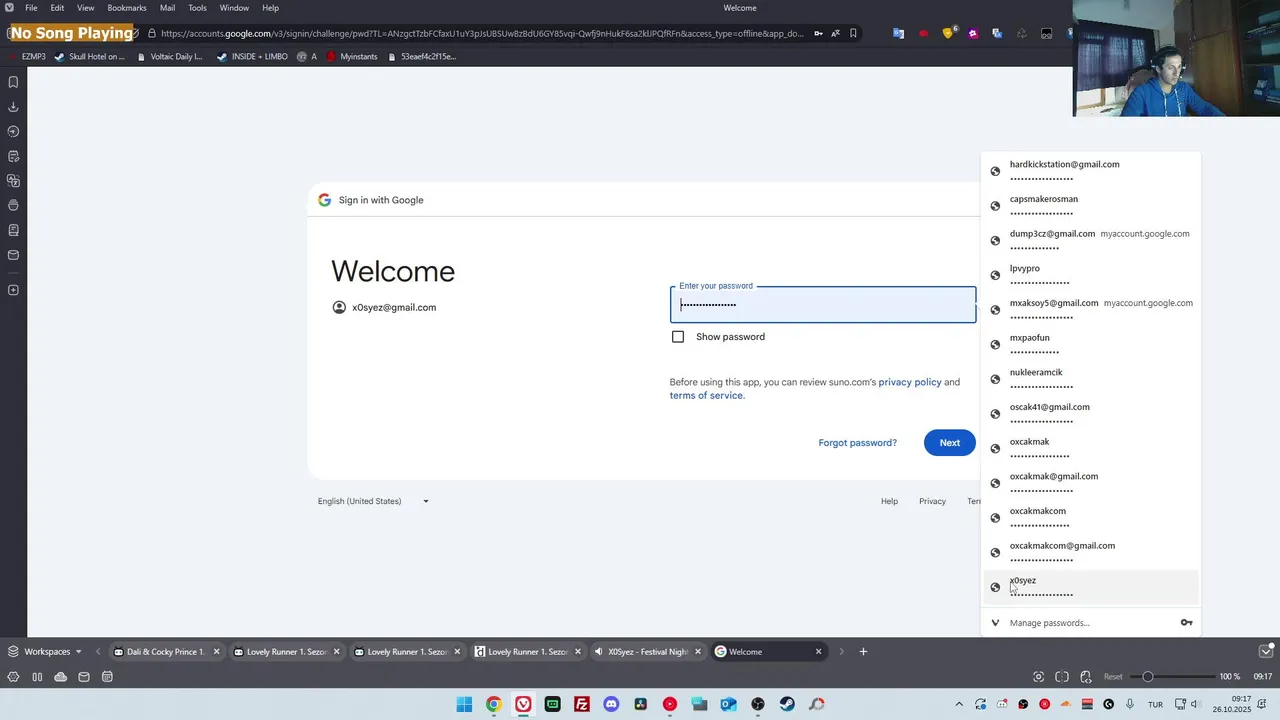Open Google Chrome from the taskbar

click(x=494, y=704)
